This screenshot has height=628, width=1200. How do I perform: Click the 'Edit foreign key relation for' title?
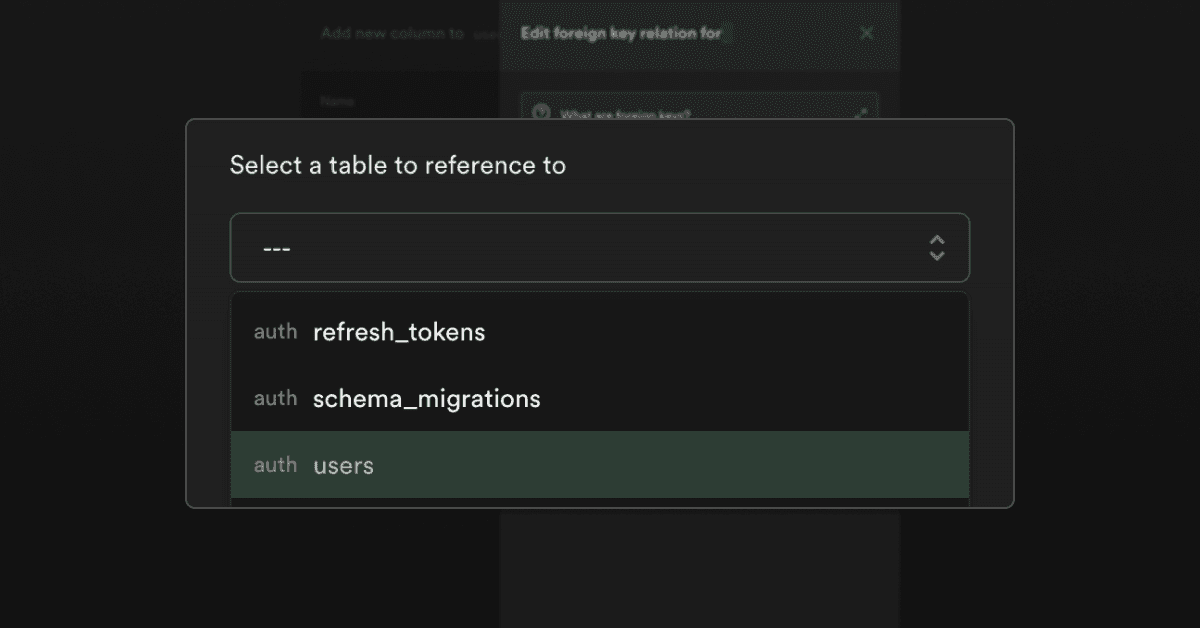[x=620, y=33]
